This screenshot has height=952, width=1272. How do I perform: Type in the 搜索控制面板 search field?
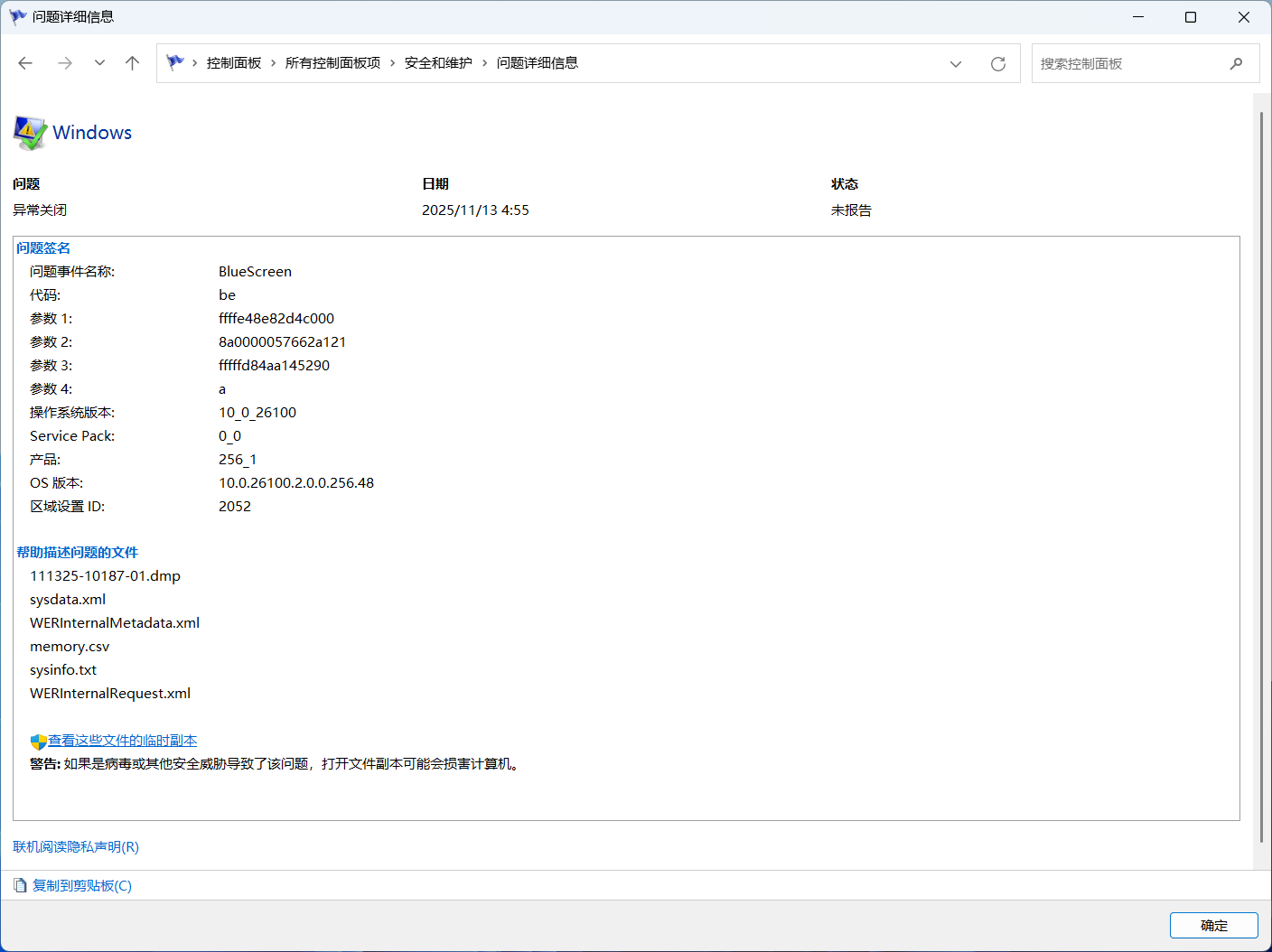1129,64
